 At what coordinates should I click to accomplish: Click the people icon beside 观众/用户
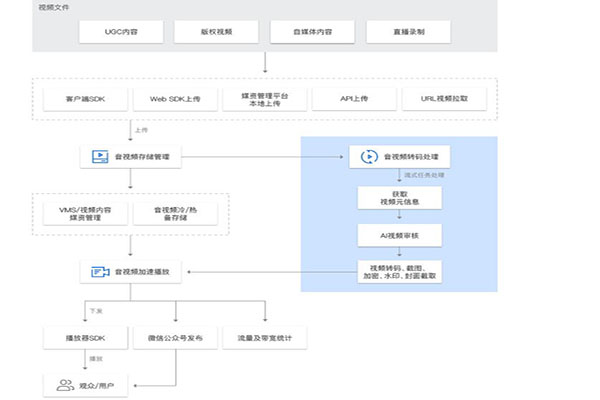click(x=63, y=383)
